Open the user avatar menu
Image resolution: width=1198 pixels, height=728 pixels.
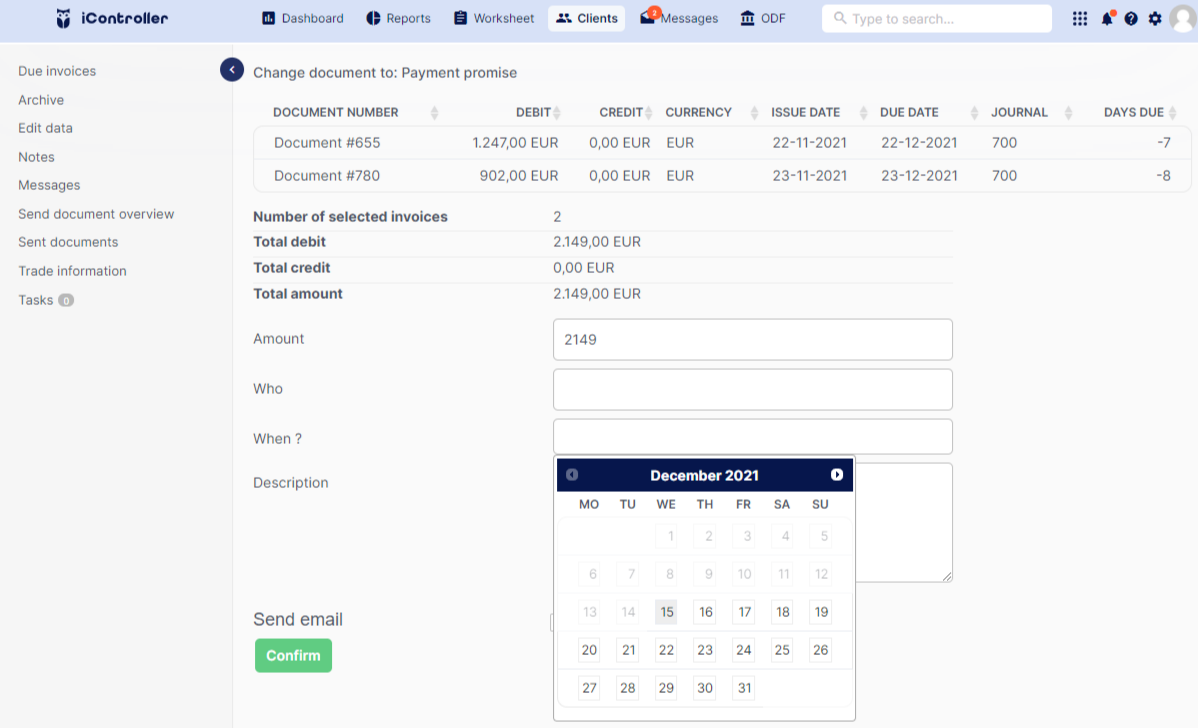click(1183, 18)
